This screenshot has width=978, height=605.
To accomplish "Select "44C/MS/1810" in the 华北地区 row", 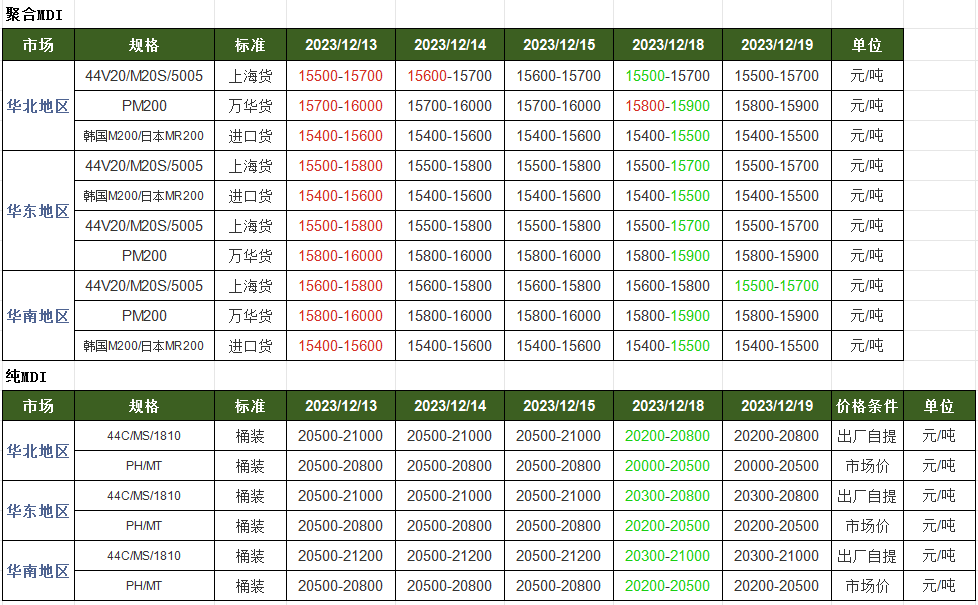I will pyautogui.click(x=144, y=436).
